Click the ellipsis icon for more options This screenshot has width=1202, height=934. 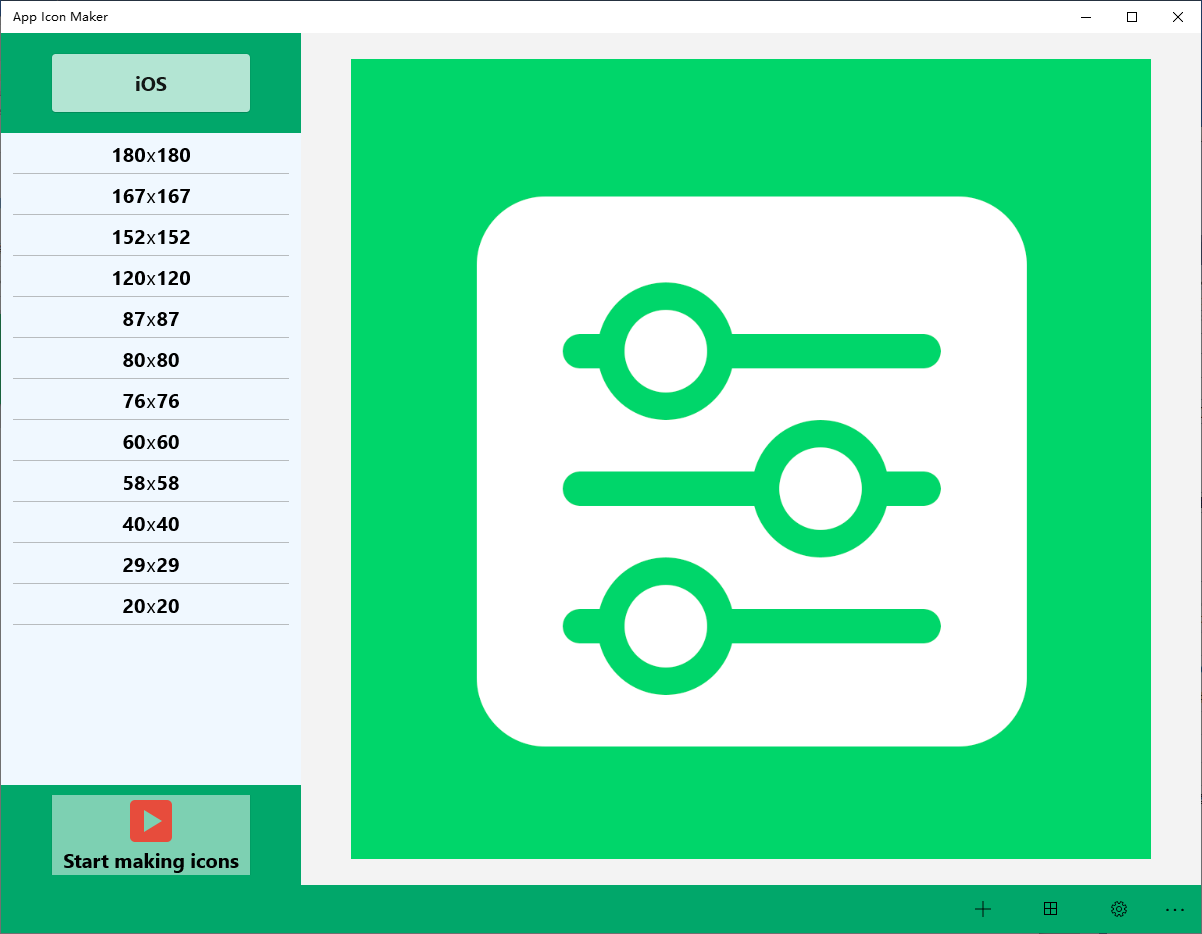[1175, 909]
